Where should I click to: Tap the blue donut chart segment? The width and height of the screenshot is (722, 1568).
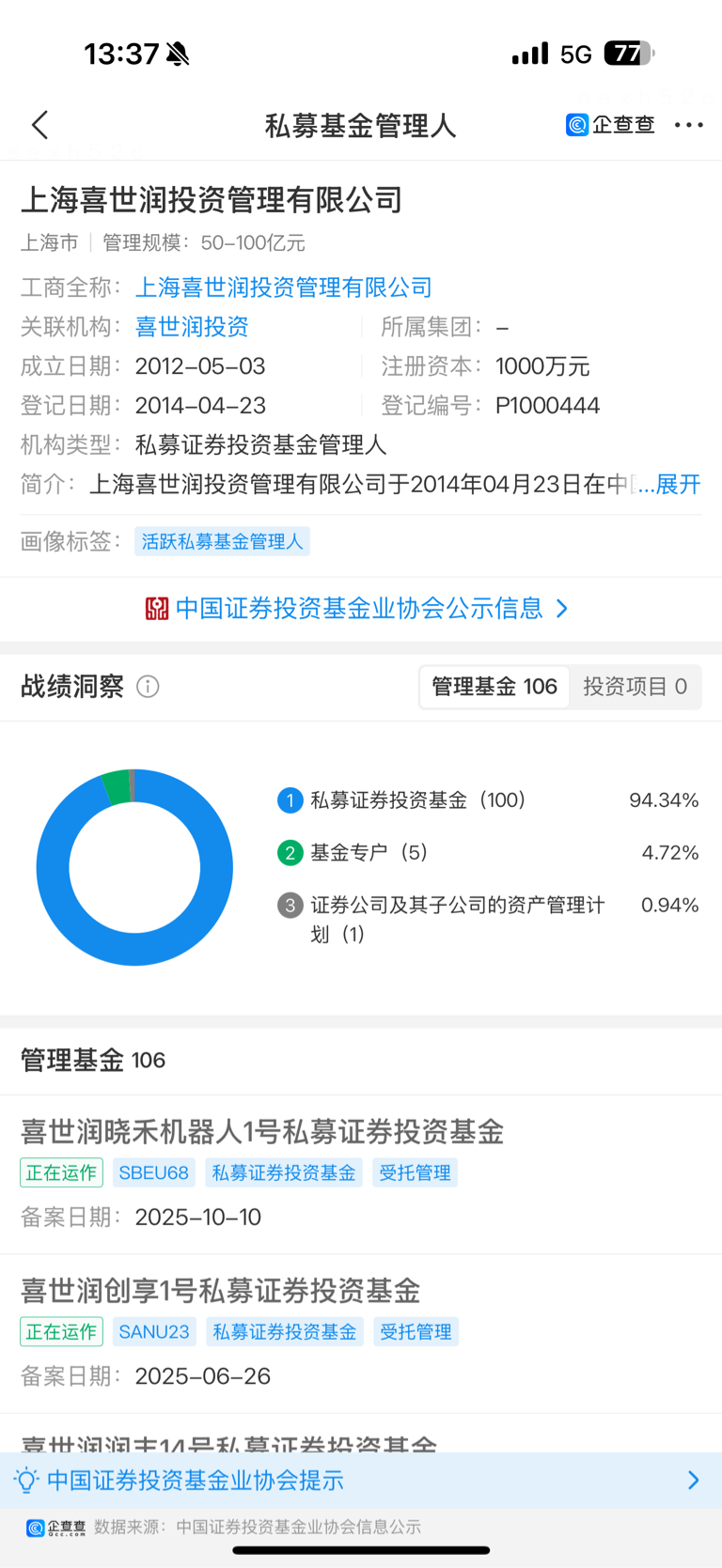[x=56, y=902]
